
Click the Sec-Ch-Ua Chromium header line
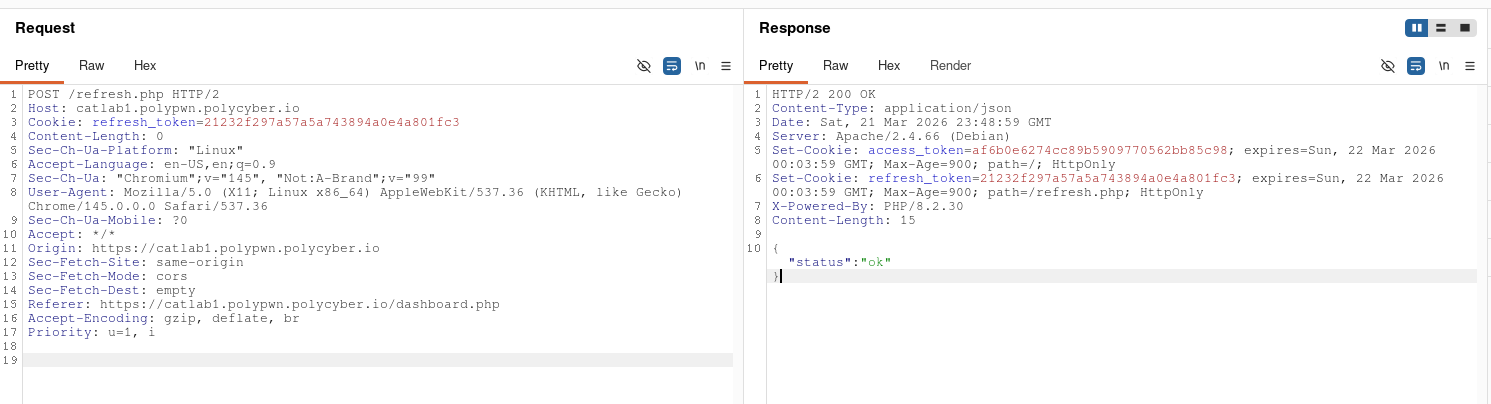tap(231, 178)
